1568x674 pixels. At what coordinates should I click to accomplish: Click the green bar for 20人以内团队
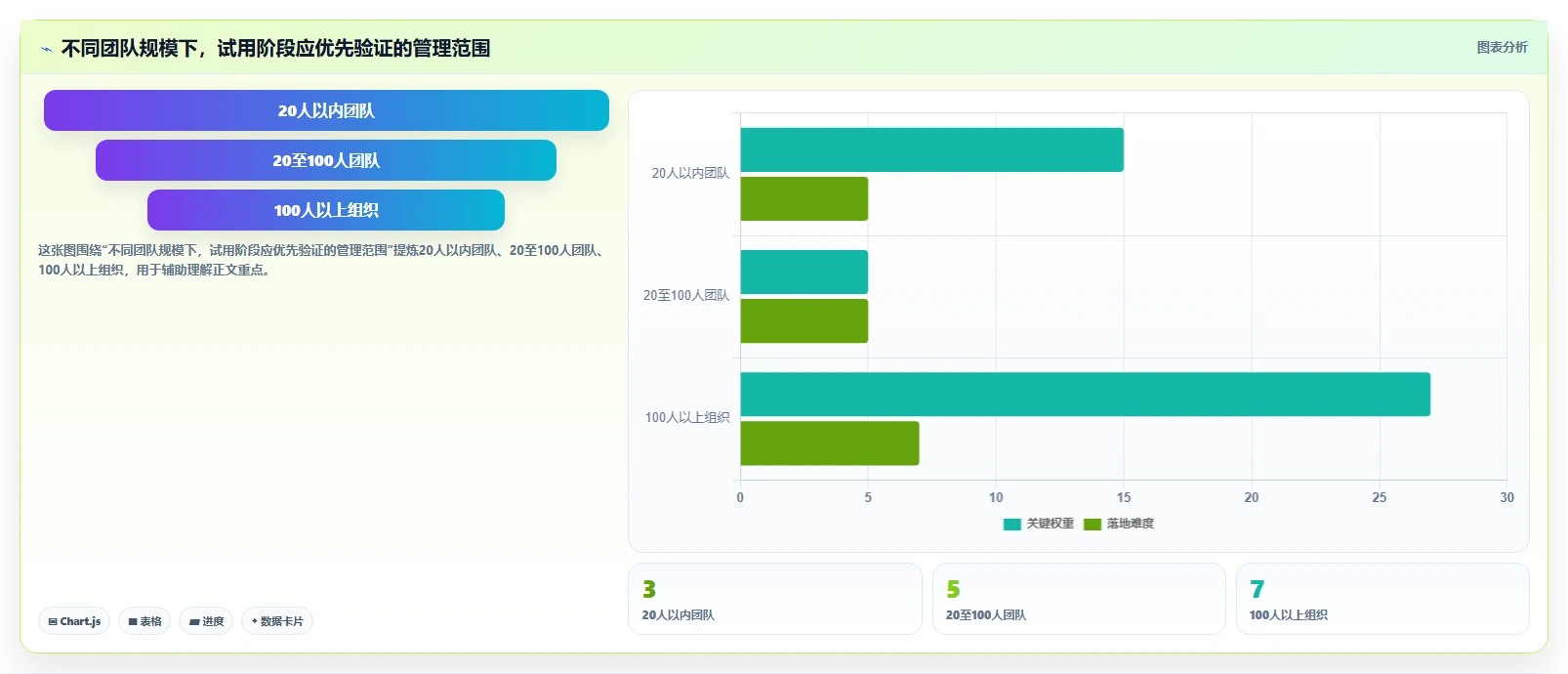click(x=804, y=198)
